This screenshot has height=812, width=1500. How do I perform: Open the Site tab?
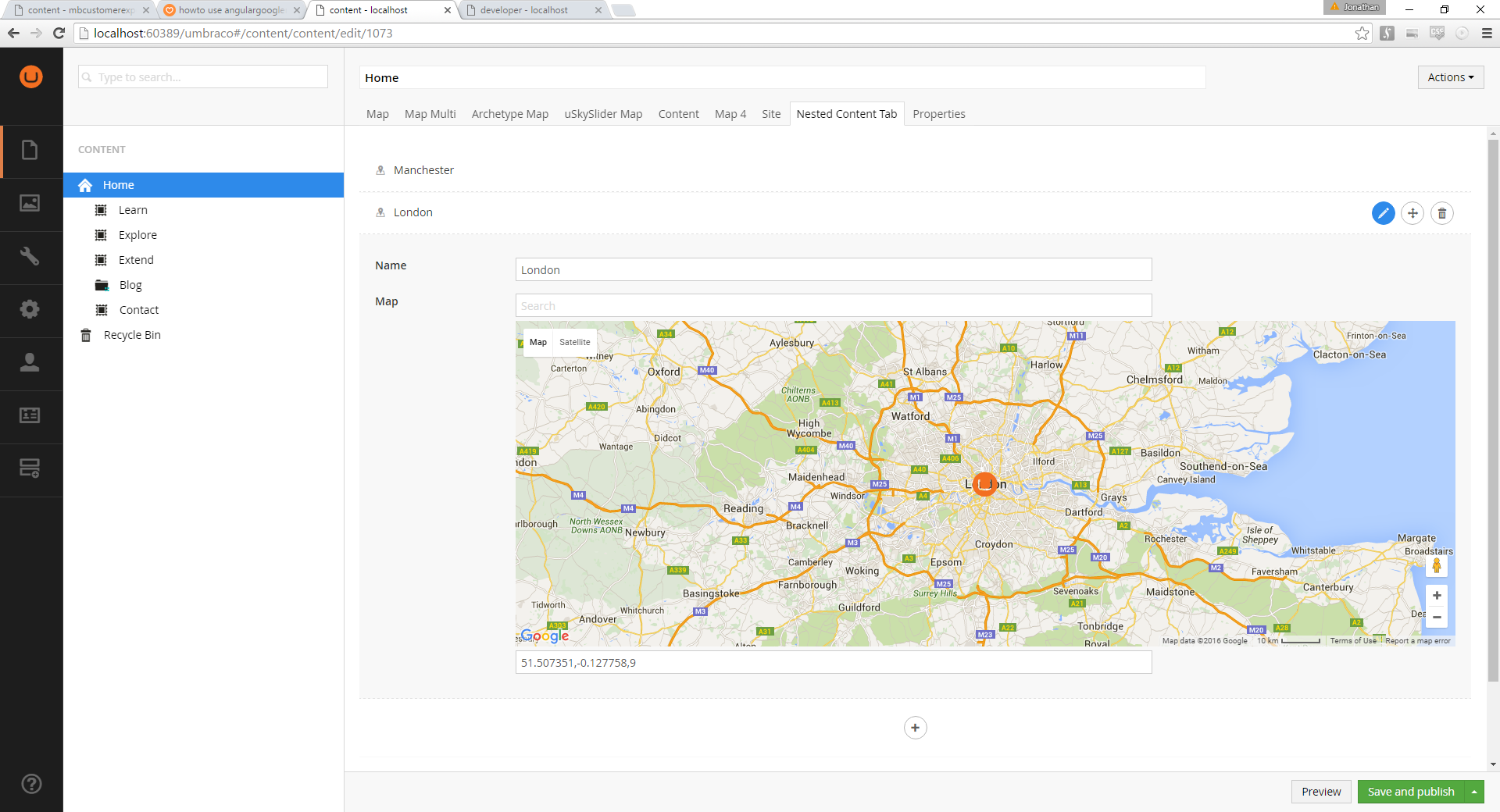tap(771, 114)
